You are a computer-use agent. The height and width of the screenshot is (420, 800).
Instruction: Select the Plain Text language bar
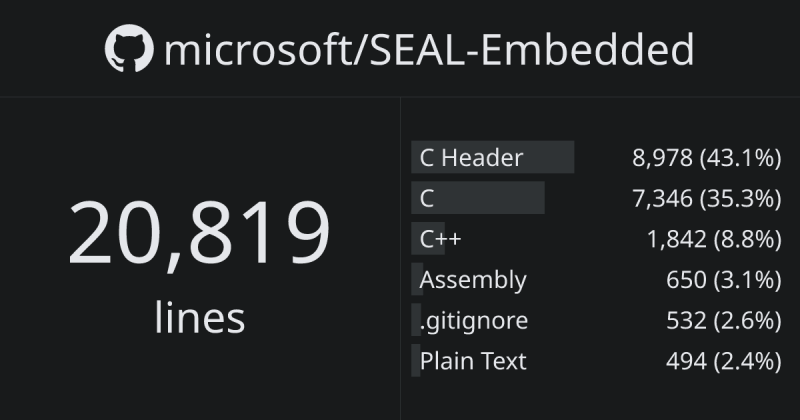415,361
